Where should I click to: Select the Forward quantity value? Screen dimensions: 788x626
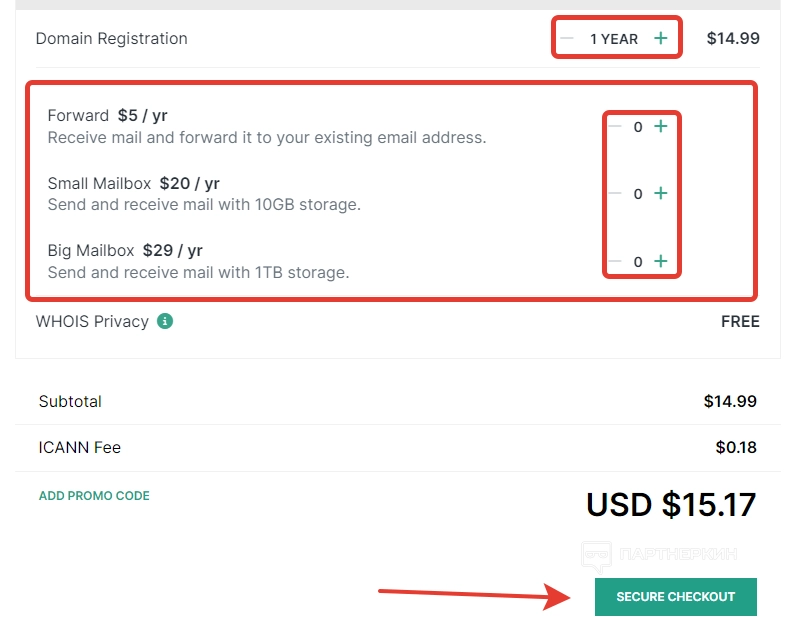(x=638, y=127)
